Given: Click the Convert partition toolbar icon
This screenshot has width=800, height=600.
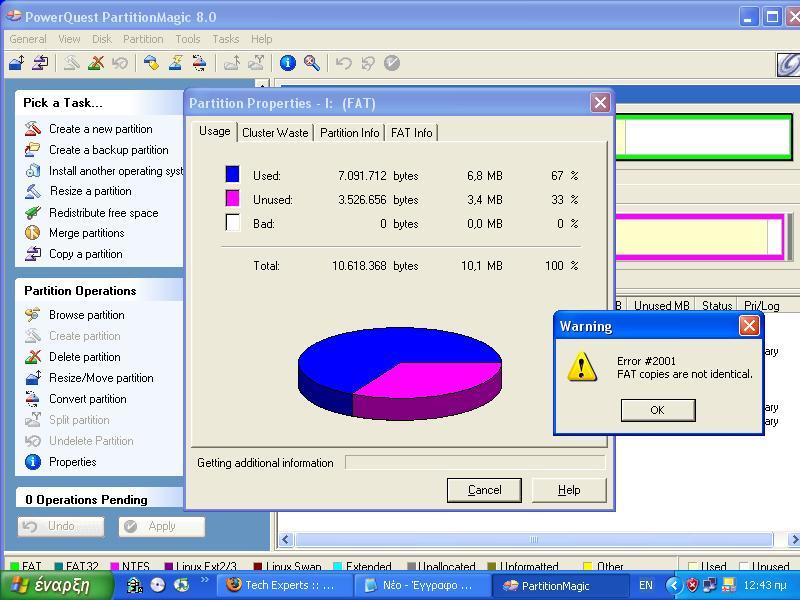Looking at the screenshot, I should pyautogui.click(x=199, y=63).
